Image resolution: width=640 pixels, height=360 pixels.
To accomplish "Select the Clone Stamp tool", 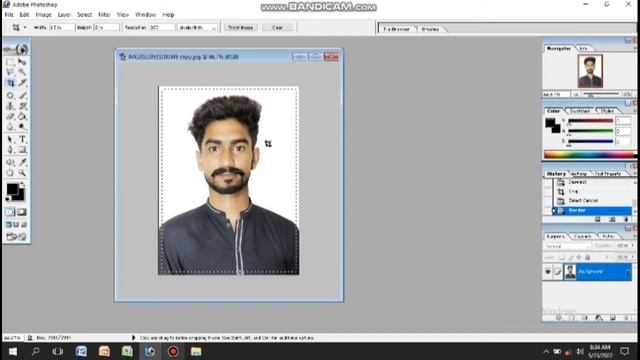I will pyautogui.click(x=10, y=106).
